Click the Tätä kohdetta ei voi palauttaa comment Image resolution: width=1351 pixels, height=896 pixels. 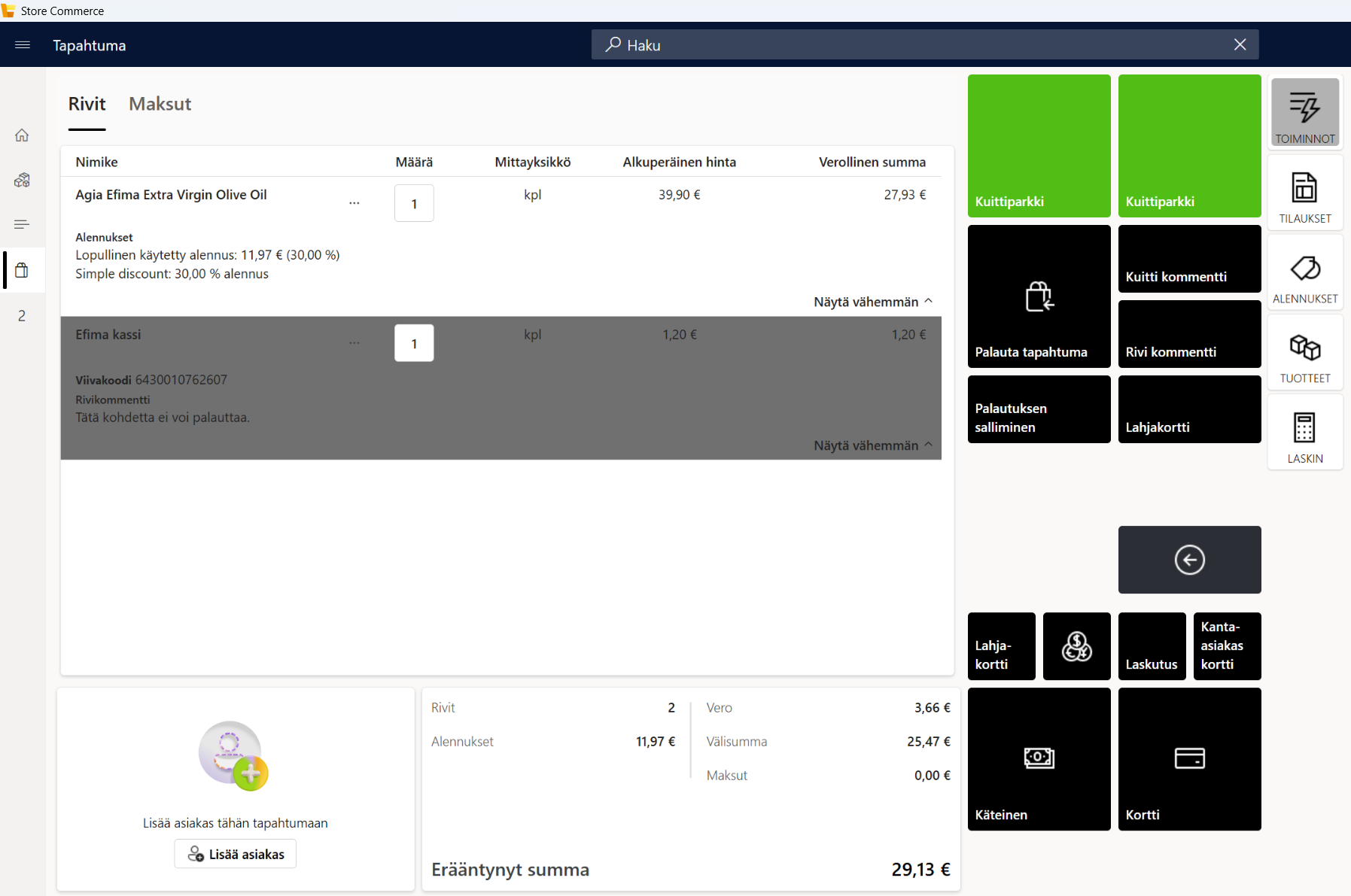click(x=163, y=418)
